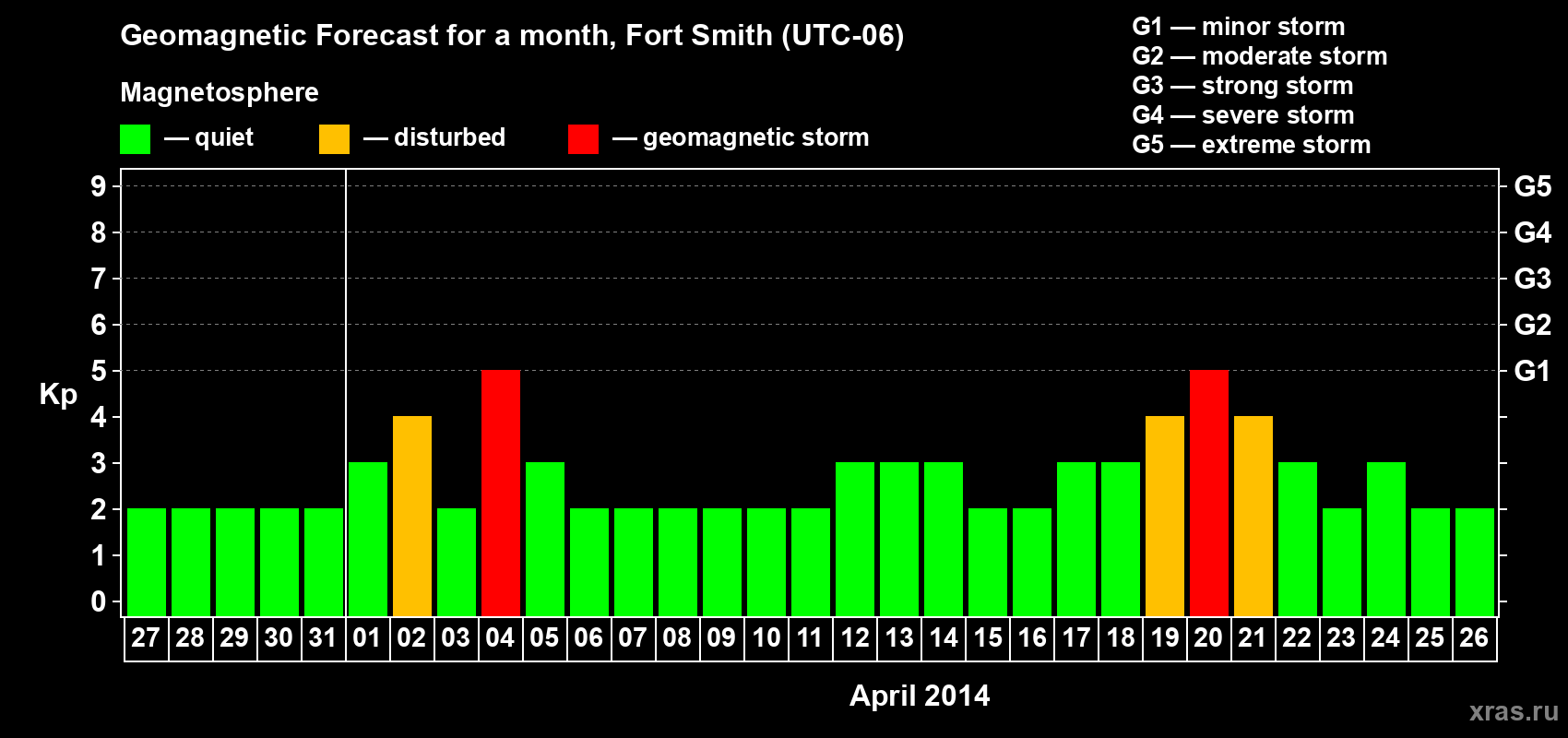The width and height of the screenshot is (1568, 738).
Task: Click the orange disturbed legend swatch
Action: tap(334, 139)
